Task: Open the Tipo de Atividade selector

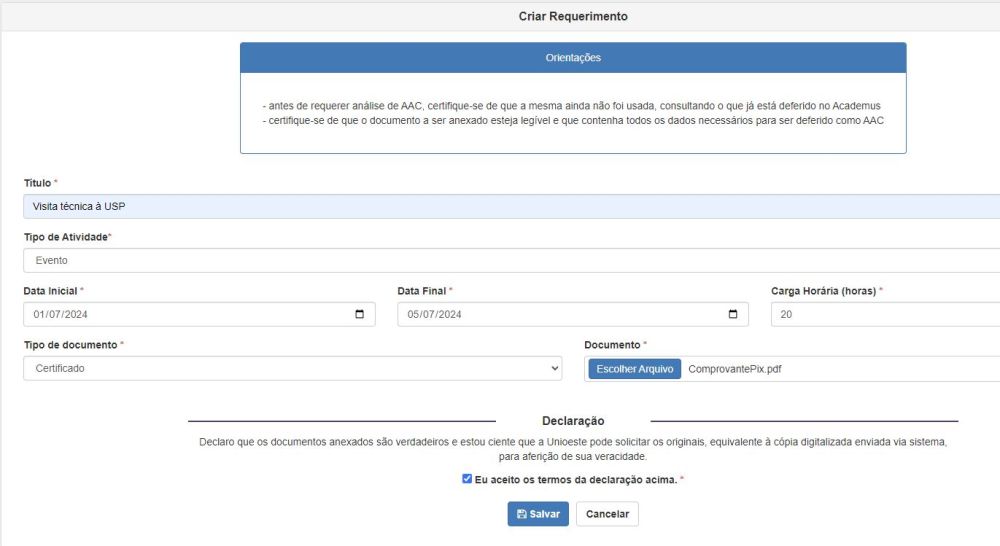Action: pos(510,260)
